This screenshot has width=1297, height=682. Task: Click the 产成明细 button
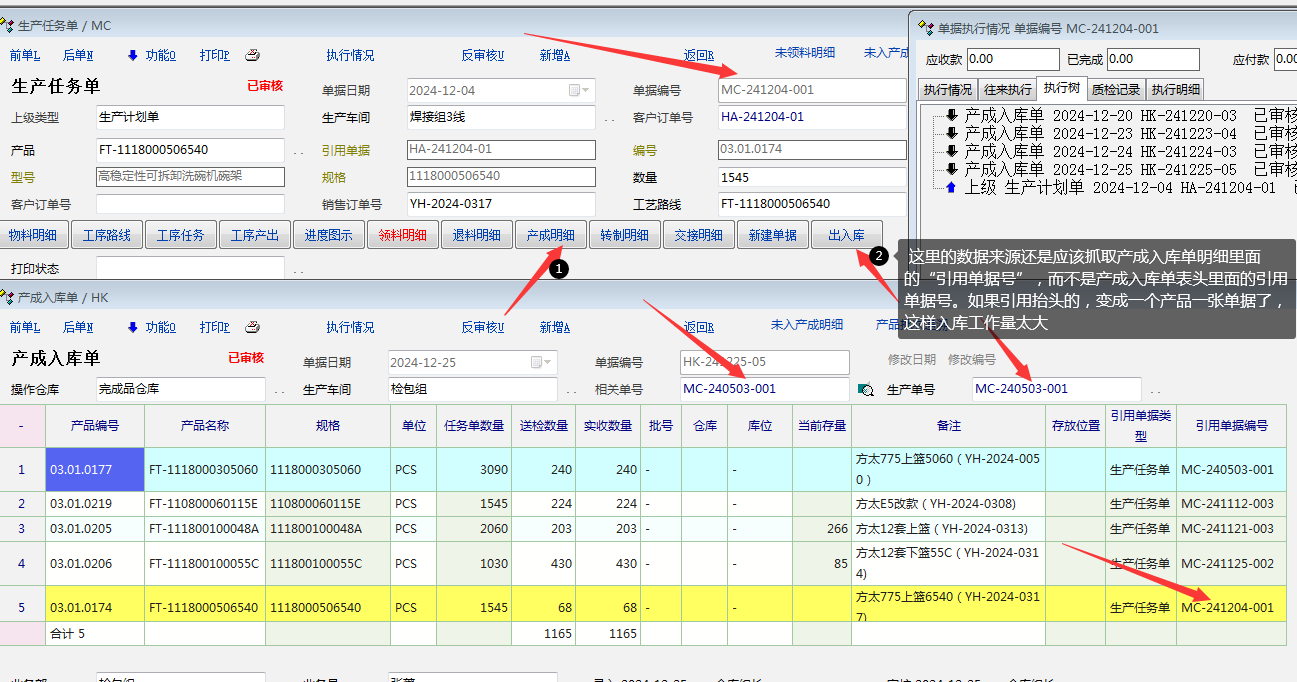click(x=550, y=235)
